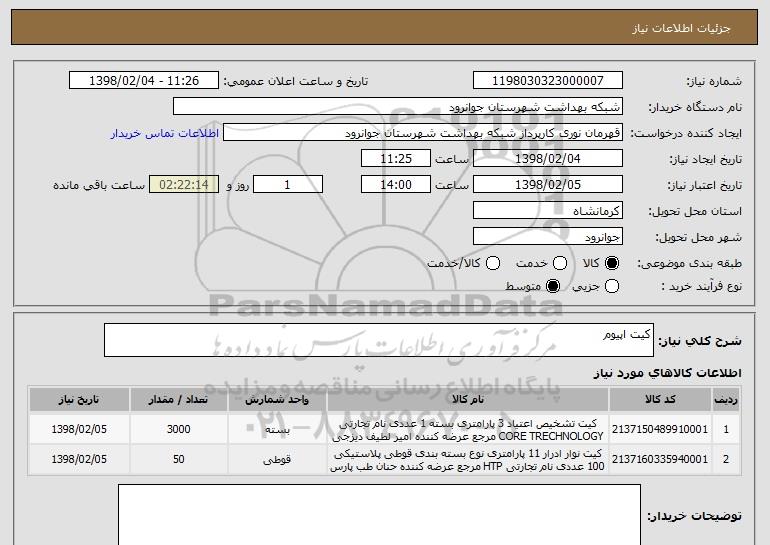This screenshot has height=545, width=770.
Task: Click the request creator field قهرمان نوری
Action: tap(423, 133)
